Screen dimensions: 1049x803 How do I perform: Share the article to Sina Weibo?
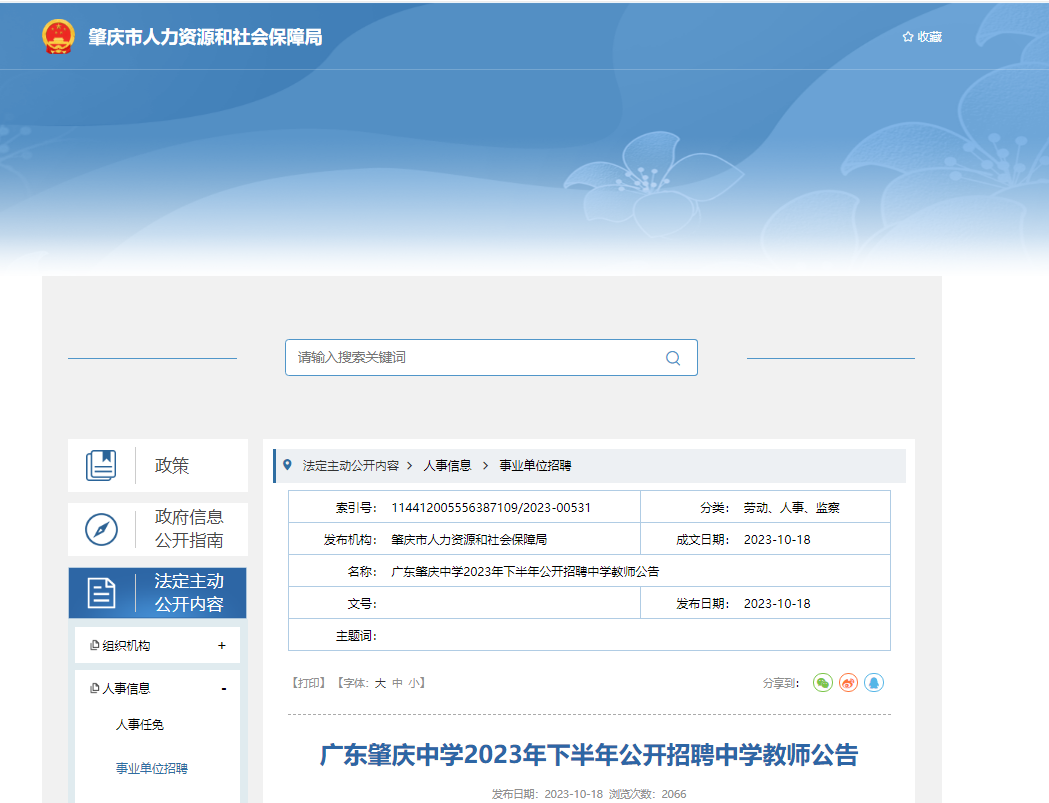[x=848, y=683]
